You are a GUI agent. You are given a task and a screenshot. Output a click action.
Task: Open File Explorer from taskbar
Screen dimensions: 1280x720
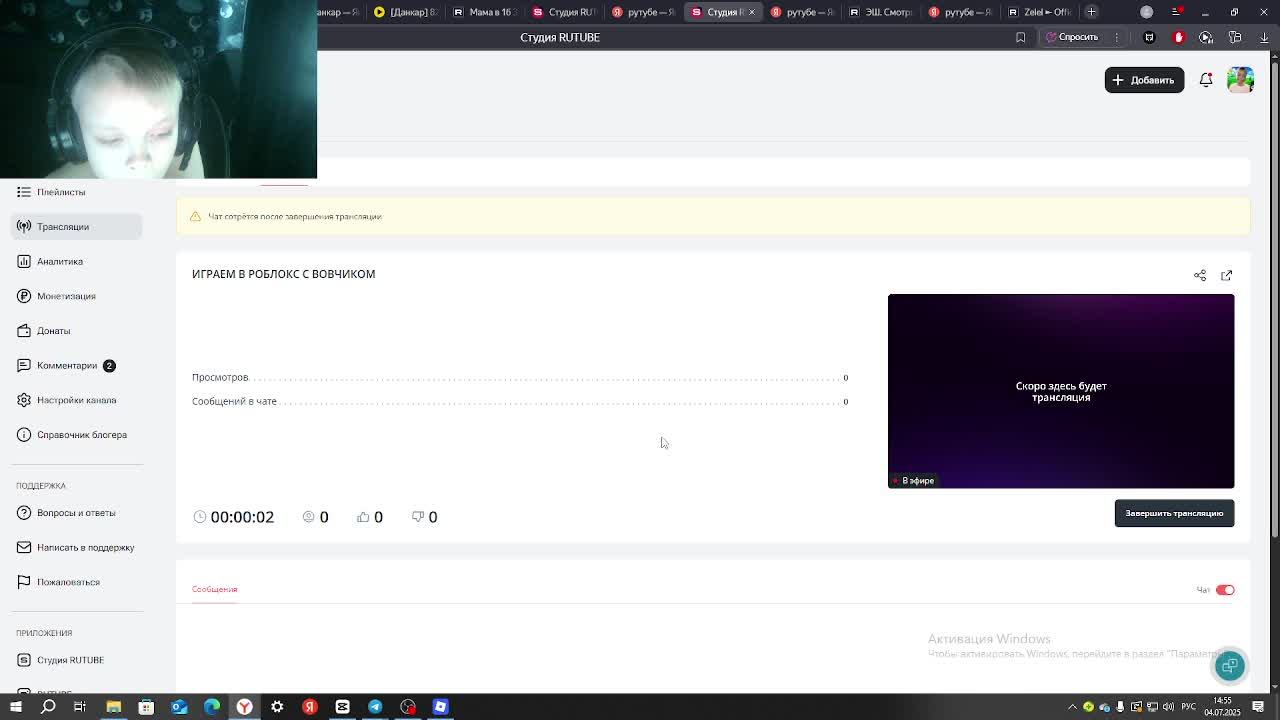pos(113,707)
